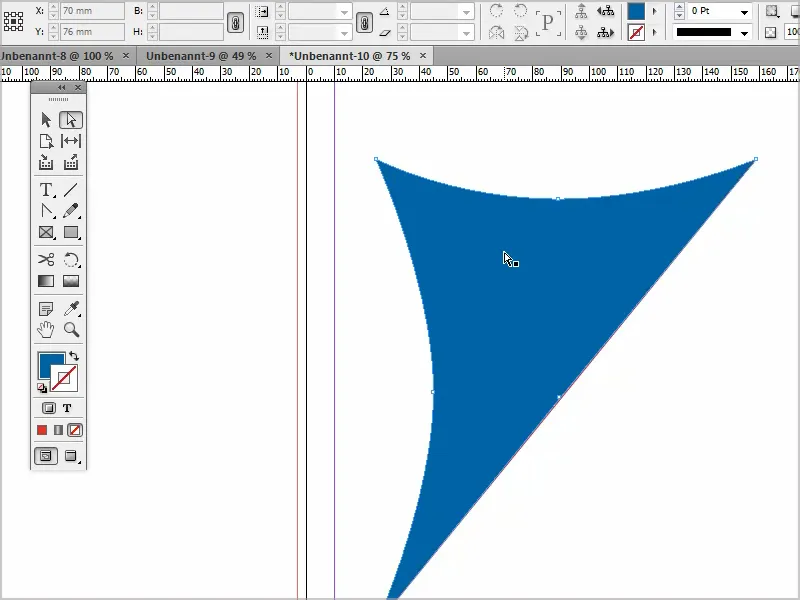Select the Gradient Feather tool
This screenshot has width=800, height=600.
pos(71,281)
